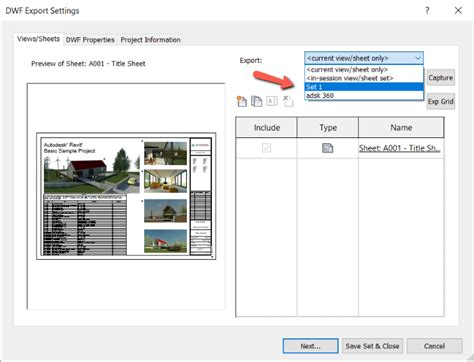Click the help question mark icon
The width and height of the screenshot is (474, 362).
coord(427,11)
